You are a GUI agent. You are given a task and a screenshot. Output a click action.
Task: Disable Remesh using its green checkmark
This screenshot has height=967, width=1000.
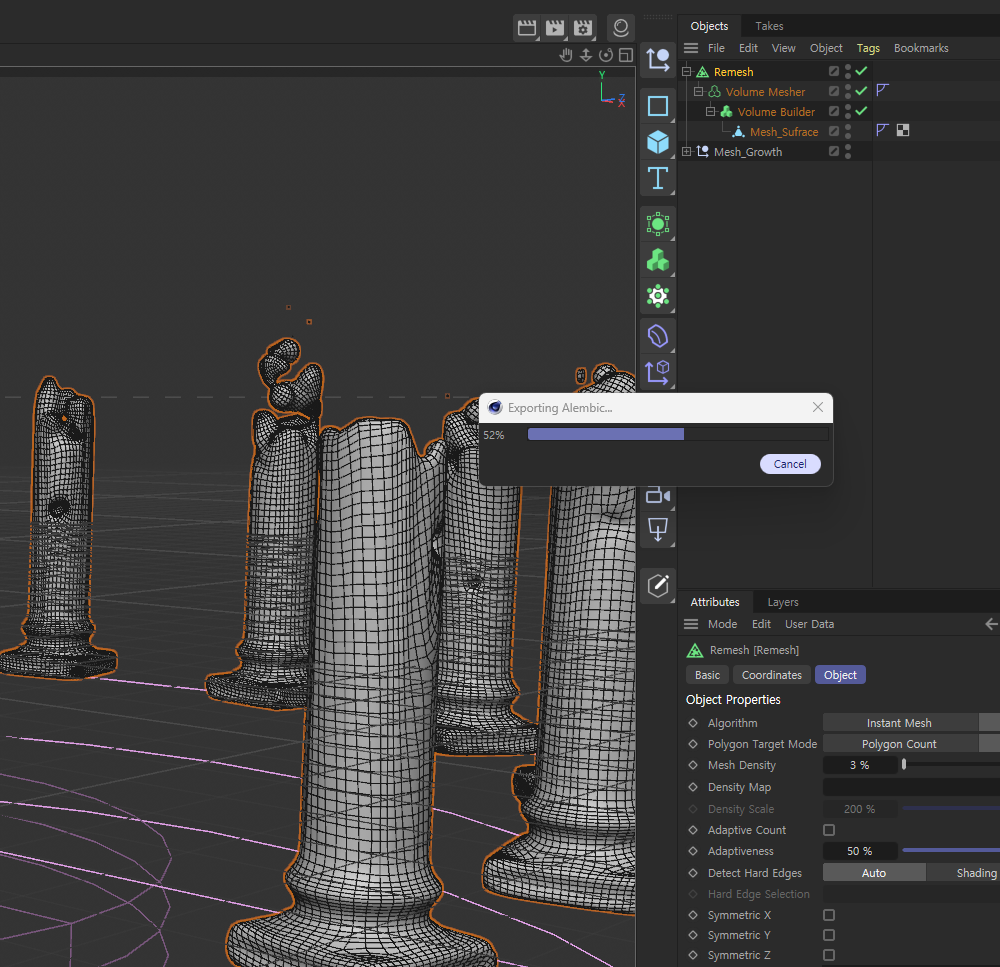click(x=862, y=71)
